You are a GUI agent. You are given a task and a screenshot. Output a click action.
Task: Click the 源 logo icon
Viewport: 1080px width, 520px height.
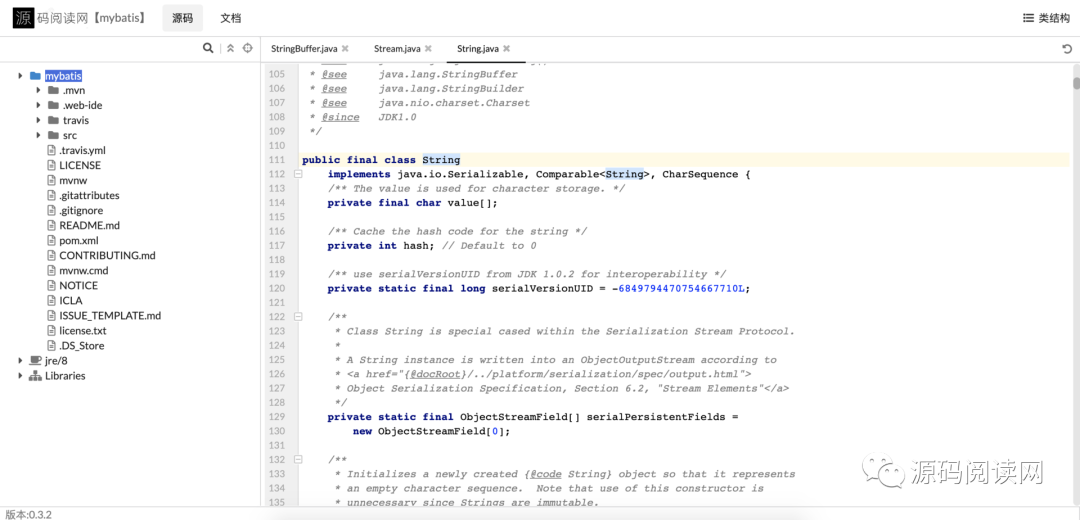pos(23,17)
